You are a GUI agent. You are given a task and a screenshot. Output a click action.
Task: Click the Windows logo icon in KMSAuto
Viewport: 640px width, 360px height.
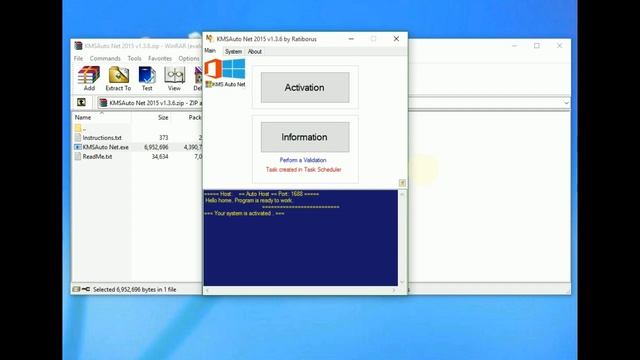point(234,69)
